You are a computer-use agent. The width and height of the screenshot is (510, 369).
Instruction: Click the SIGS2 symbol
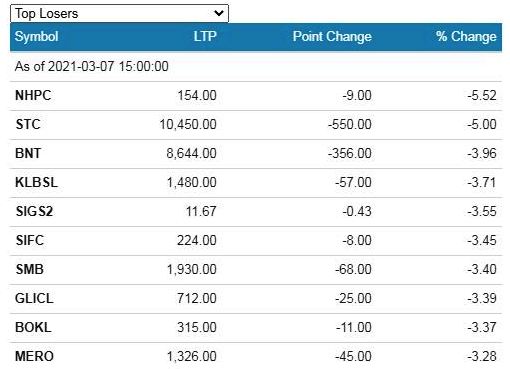tap(34, 211)
